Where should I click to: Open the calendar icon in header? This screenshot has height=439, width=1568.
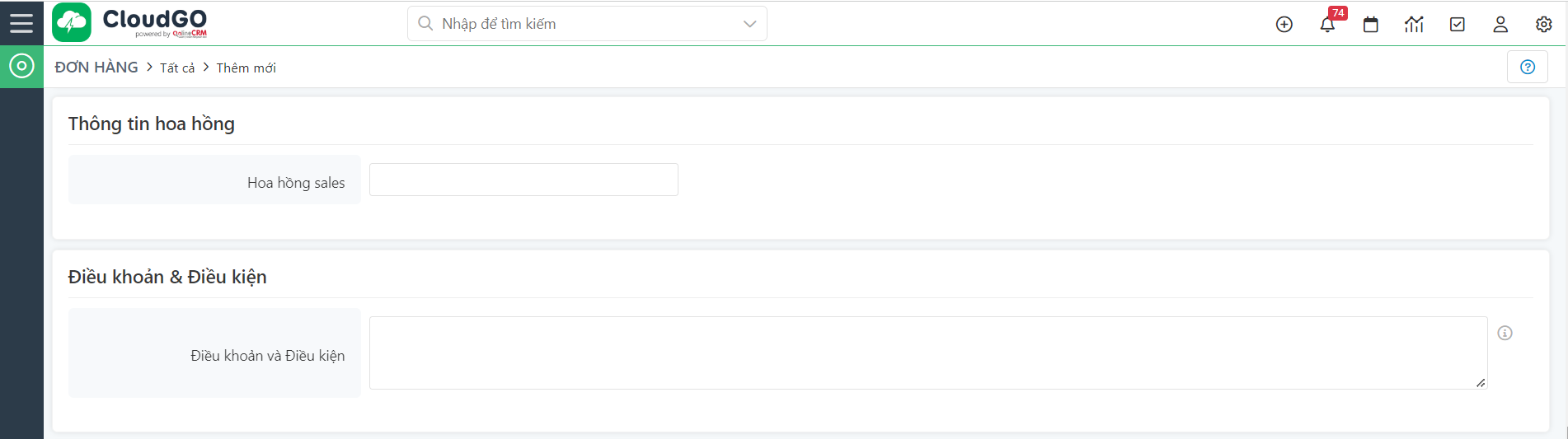(x=1370, y=25)
